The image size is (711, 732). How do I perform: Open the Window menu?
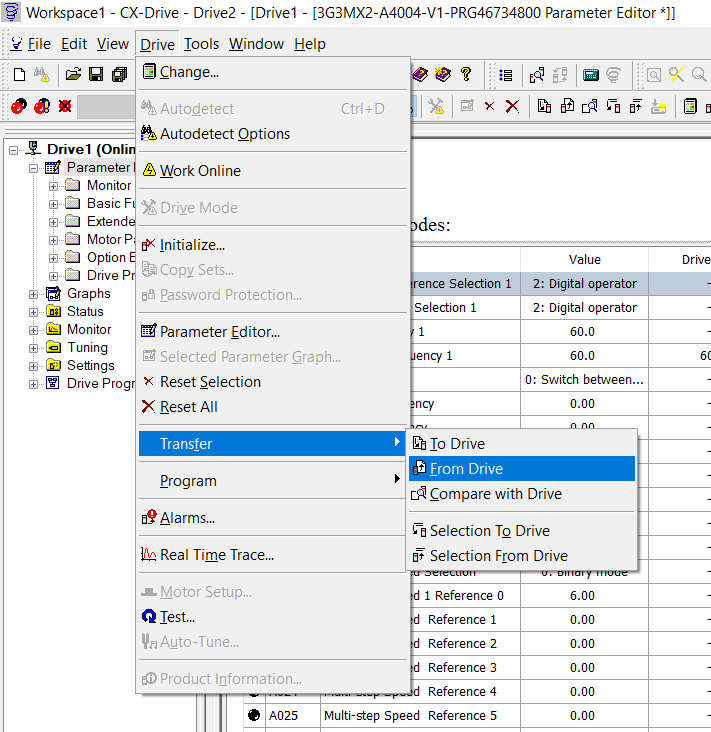tap(256, 44)
